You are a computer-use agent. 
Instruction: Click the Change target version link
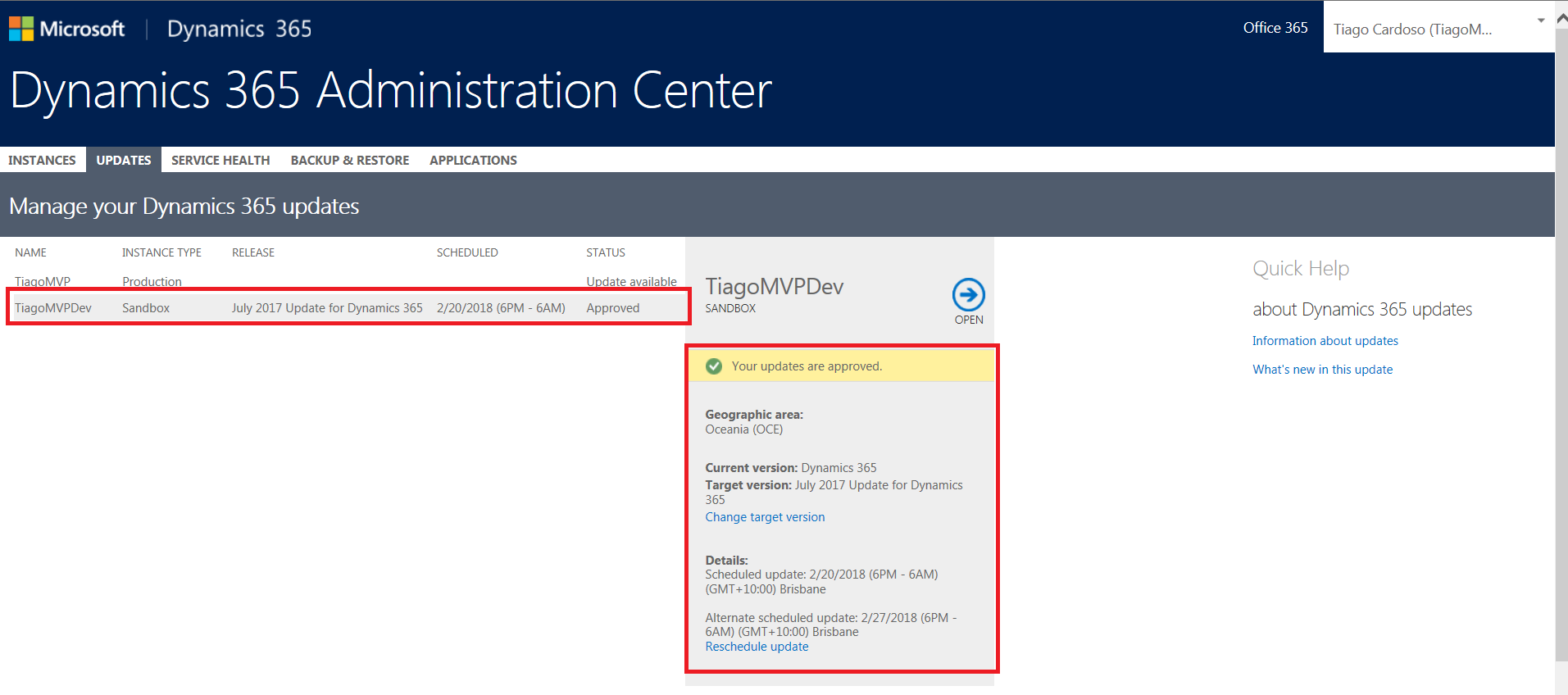pos(765,517)
